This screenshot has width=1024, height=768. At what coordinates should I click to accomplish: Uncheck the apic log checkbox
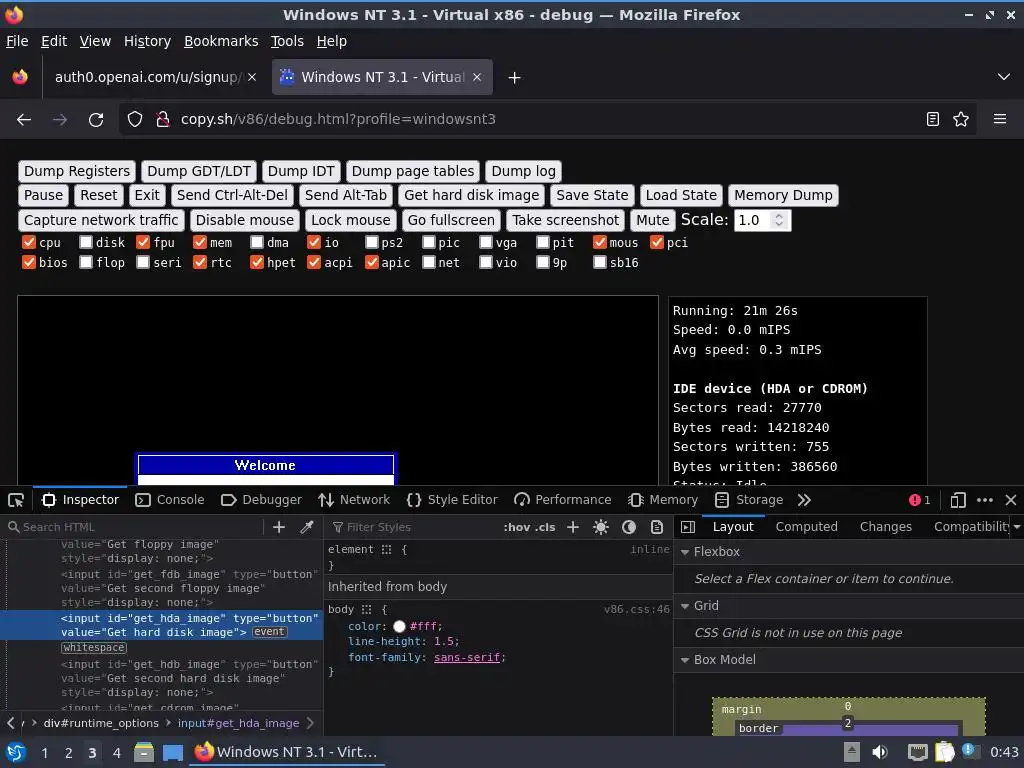pyautogui.click(x=372, y=263)
